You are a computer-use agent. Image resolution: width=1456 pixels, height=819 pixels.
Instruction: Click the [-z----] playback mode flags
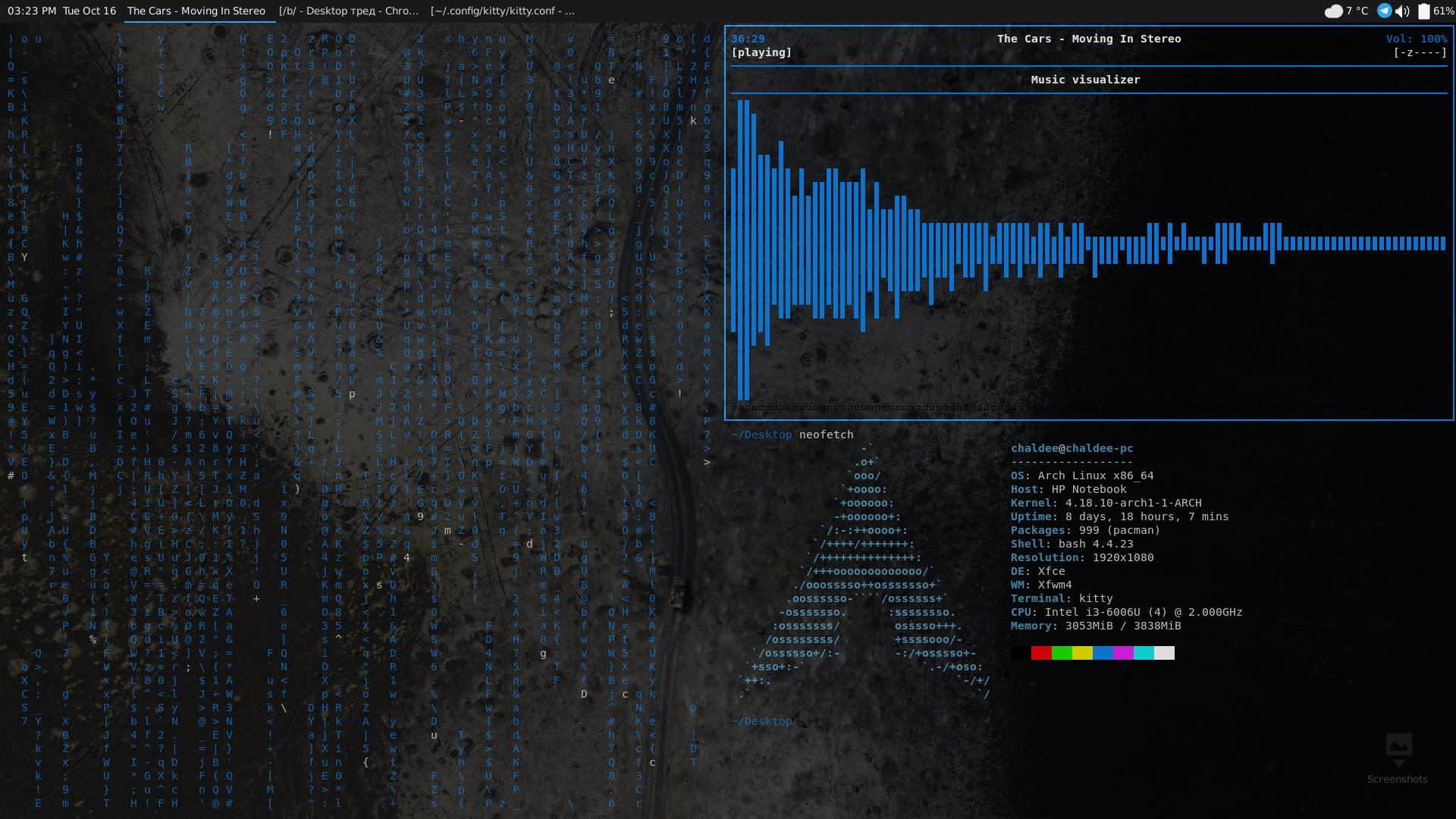(1420, 52)
